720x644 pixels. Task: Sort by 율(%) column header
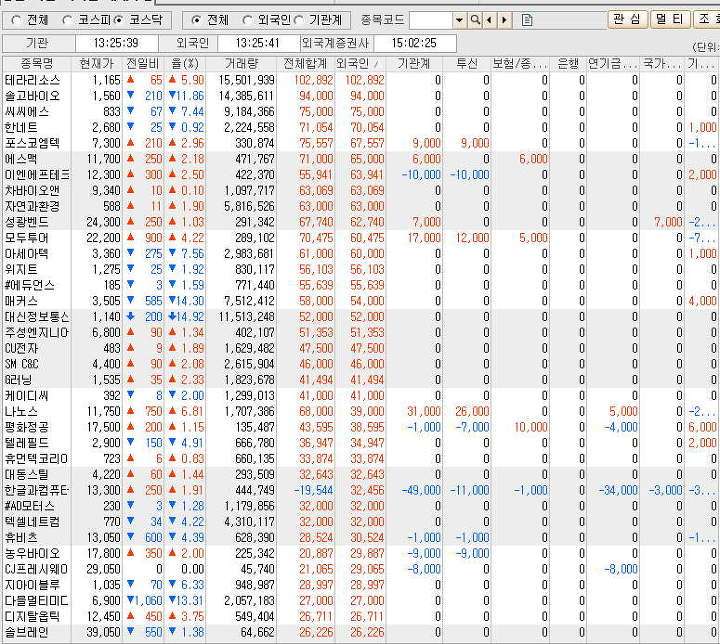click(x=185, y=63)
